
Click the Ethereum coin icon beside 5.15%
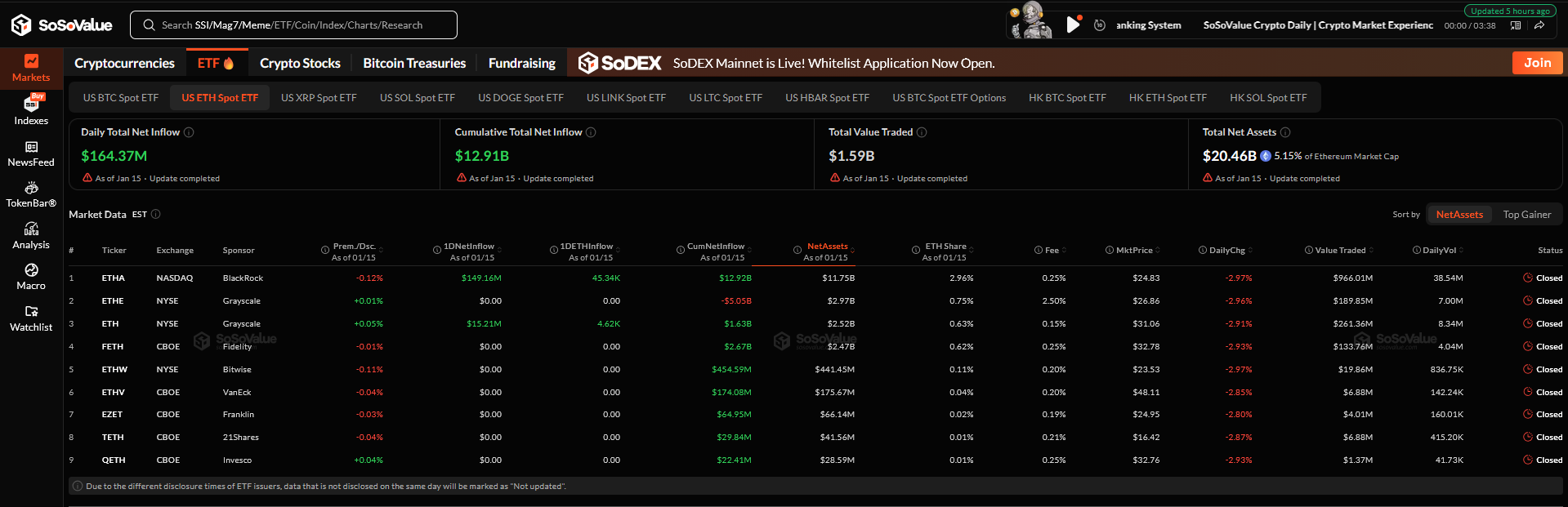(x=1266, y=156)
